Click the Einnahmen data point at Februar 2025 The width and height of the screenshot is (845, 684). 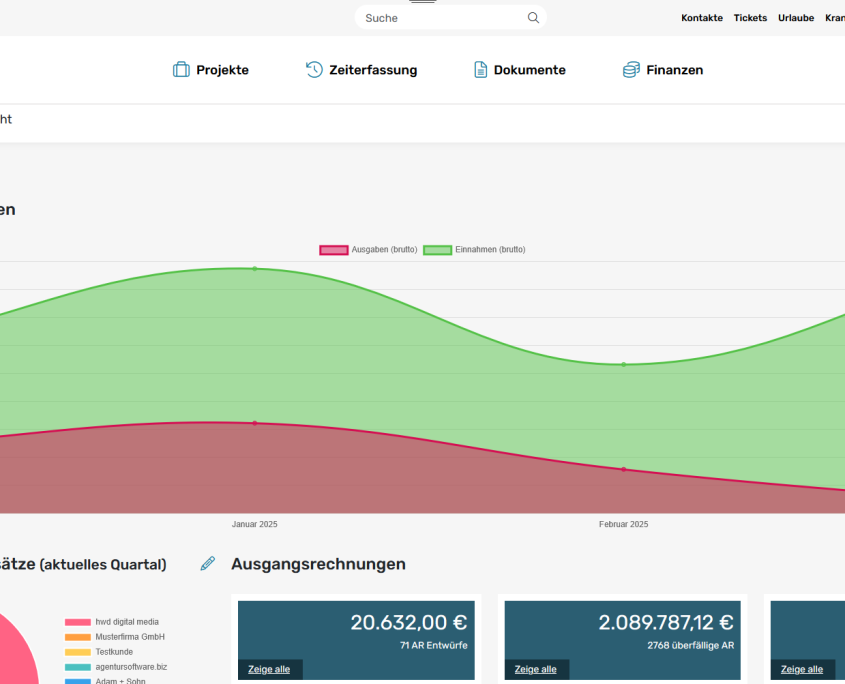(624, 364)
